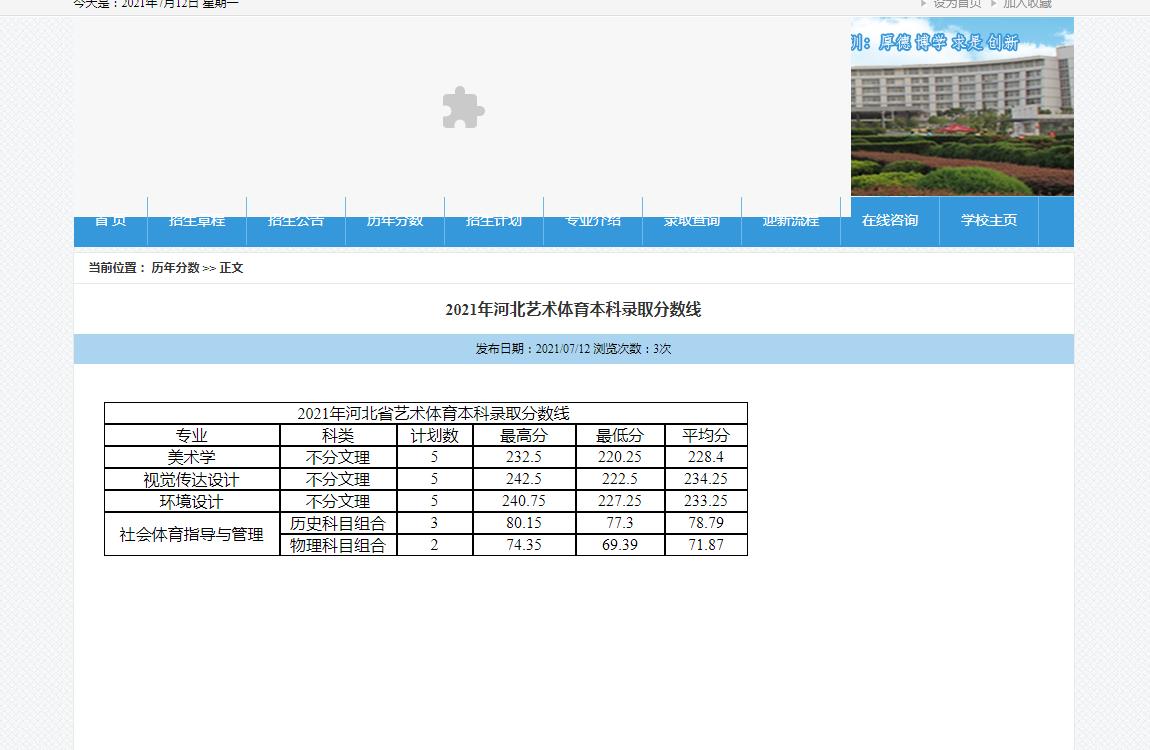Click the highest score 232.5 cell

click(524, 457)
